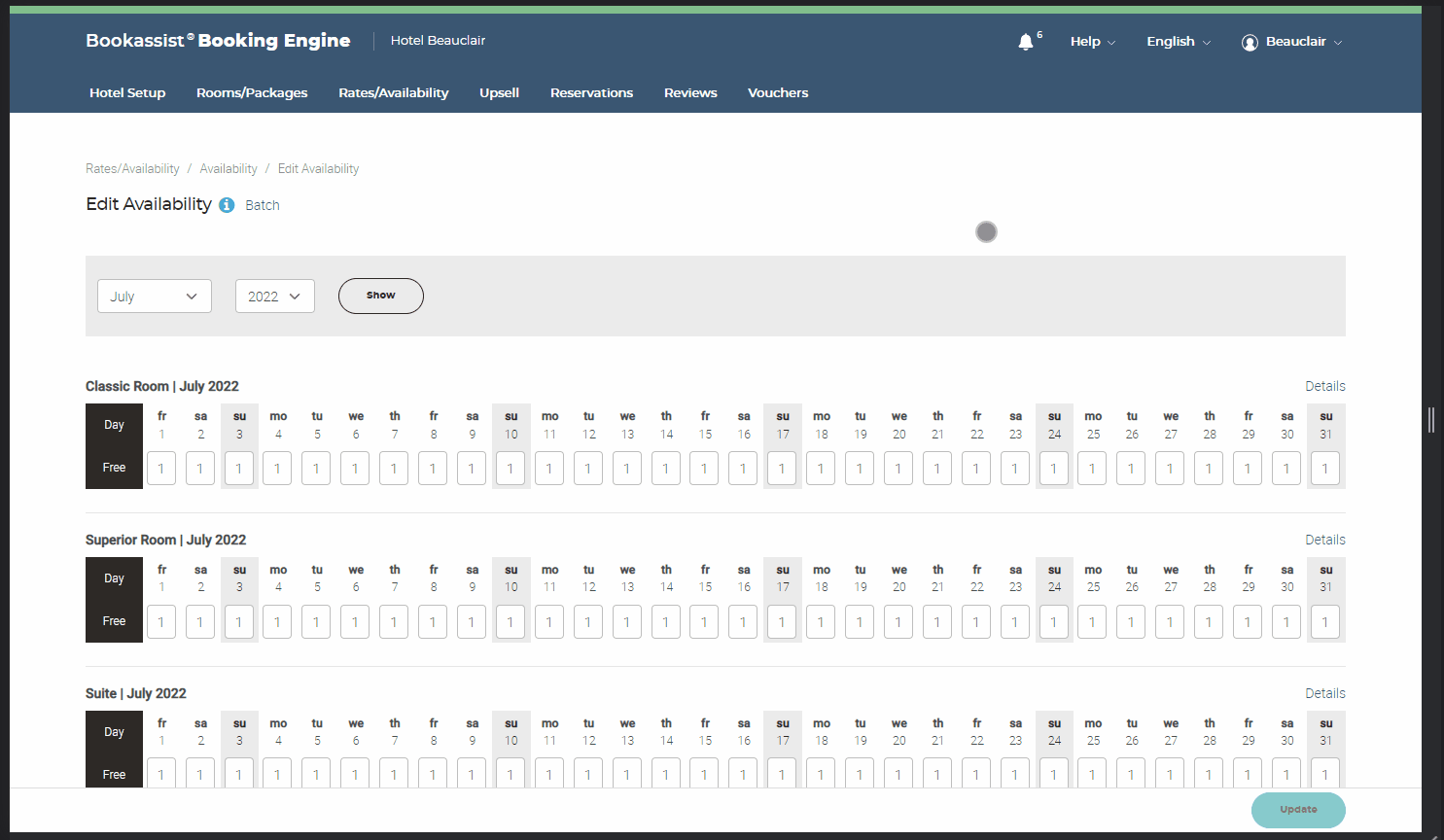Navigate to Rooms/Packages
The width and height of the screenshot is (1444, 840).
click(x=252, y=92)
